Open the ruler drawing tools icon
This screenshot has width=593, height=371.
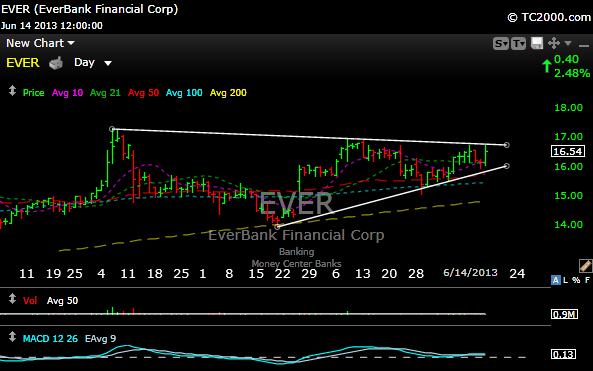585,266
